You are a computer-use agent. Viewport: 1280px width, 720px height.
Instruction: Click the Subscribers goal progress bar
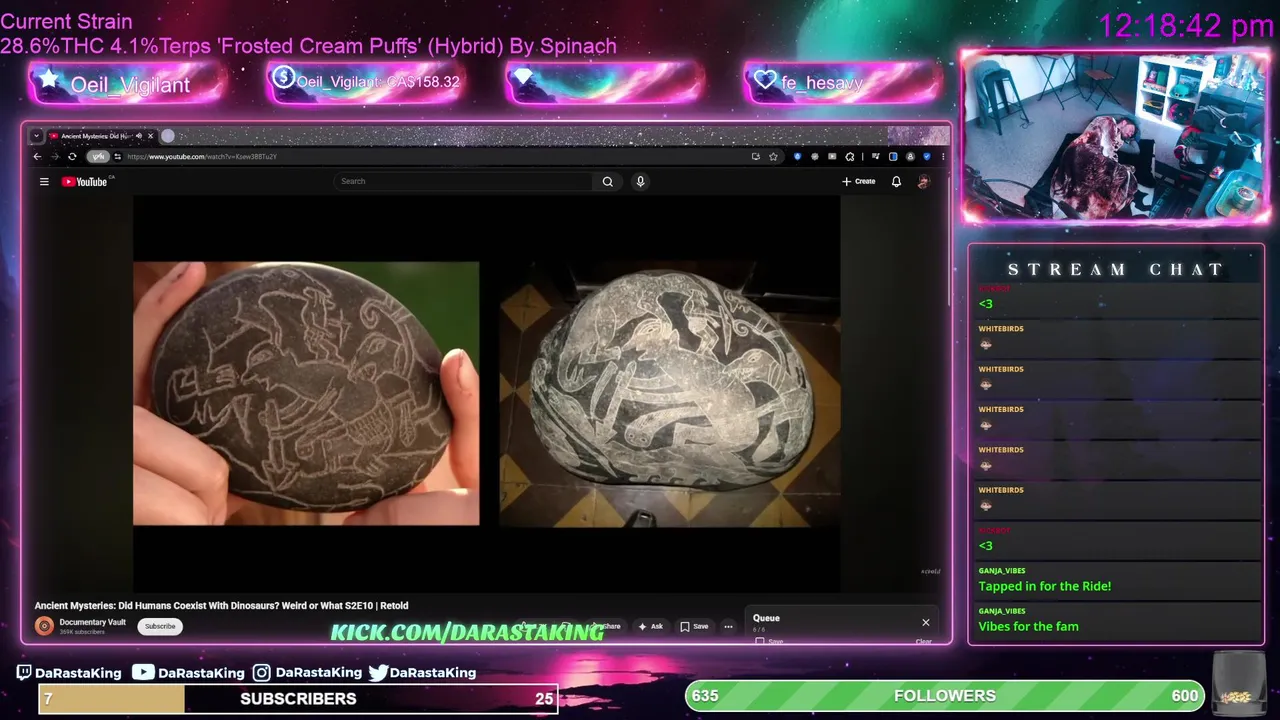pyautogui.click(x=298, y=698)
